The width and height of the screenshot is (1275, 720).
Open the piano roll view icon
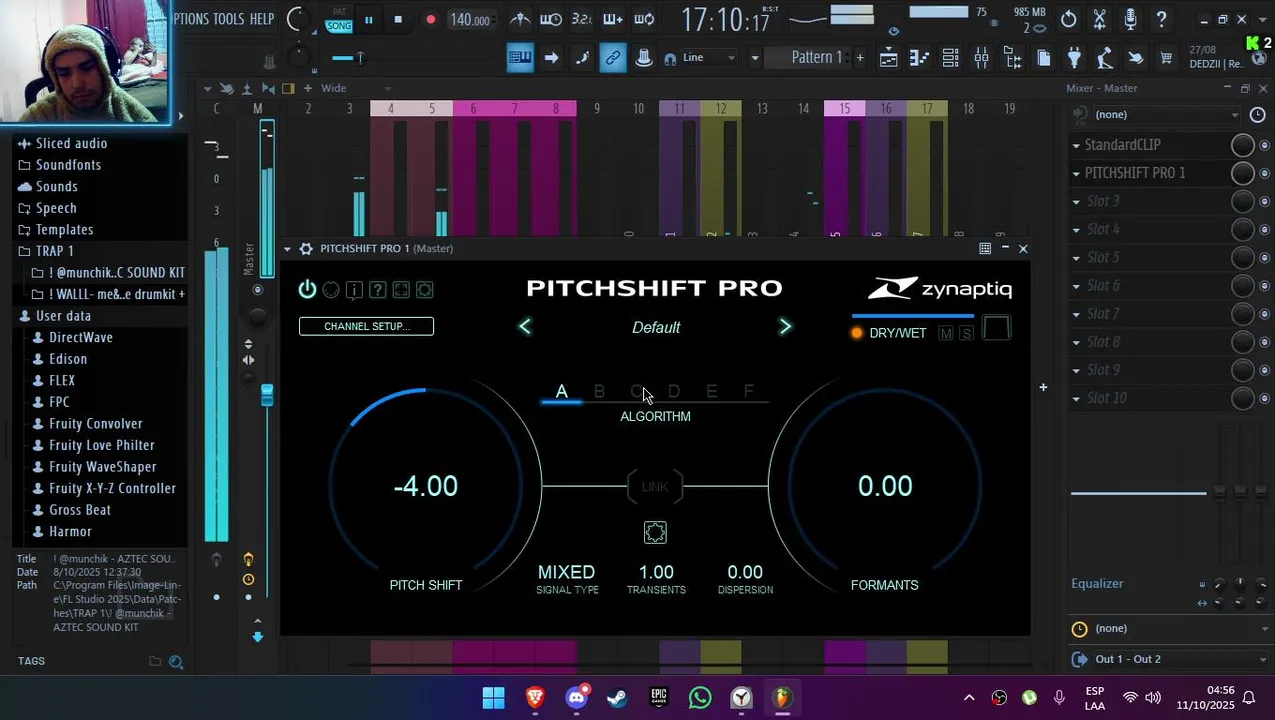coord(919,58)
